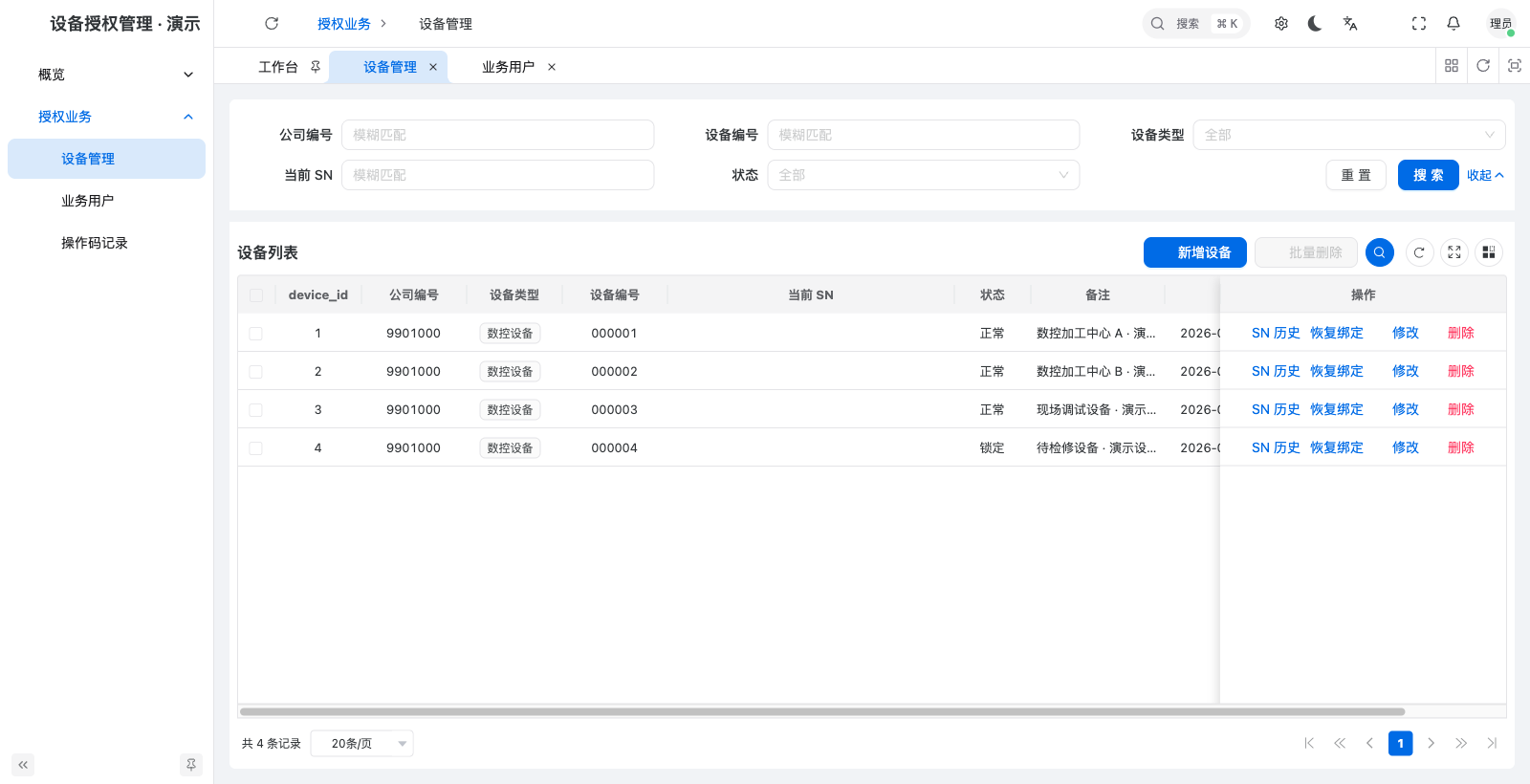Click the pin icon on 工作台 tab
Screen dimensions: 1530x784
[316, 67]
